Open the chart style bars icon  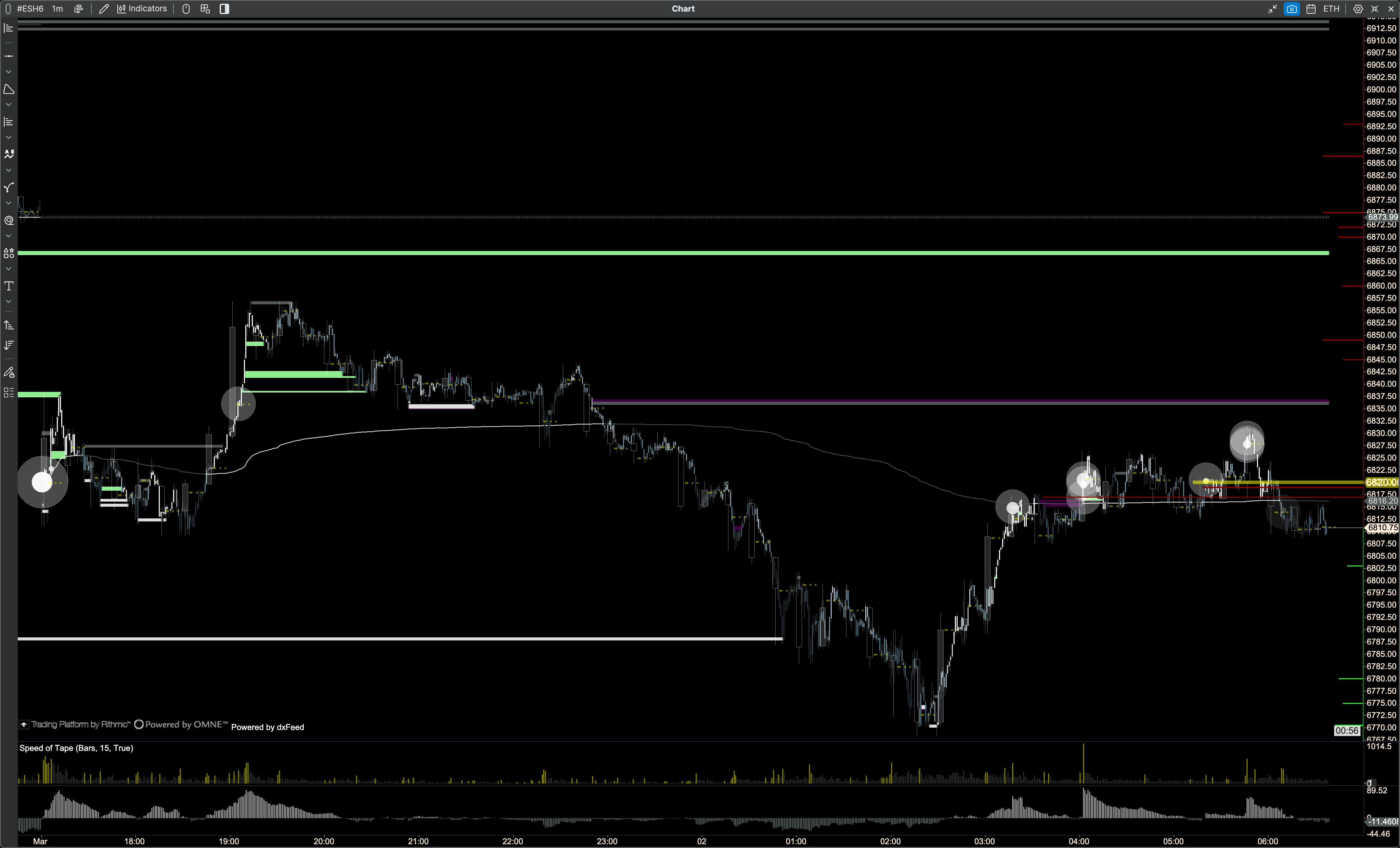[78, 9]
